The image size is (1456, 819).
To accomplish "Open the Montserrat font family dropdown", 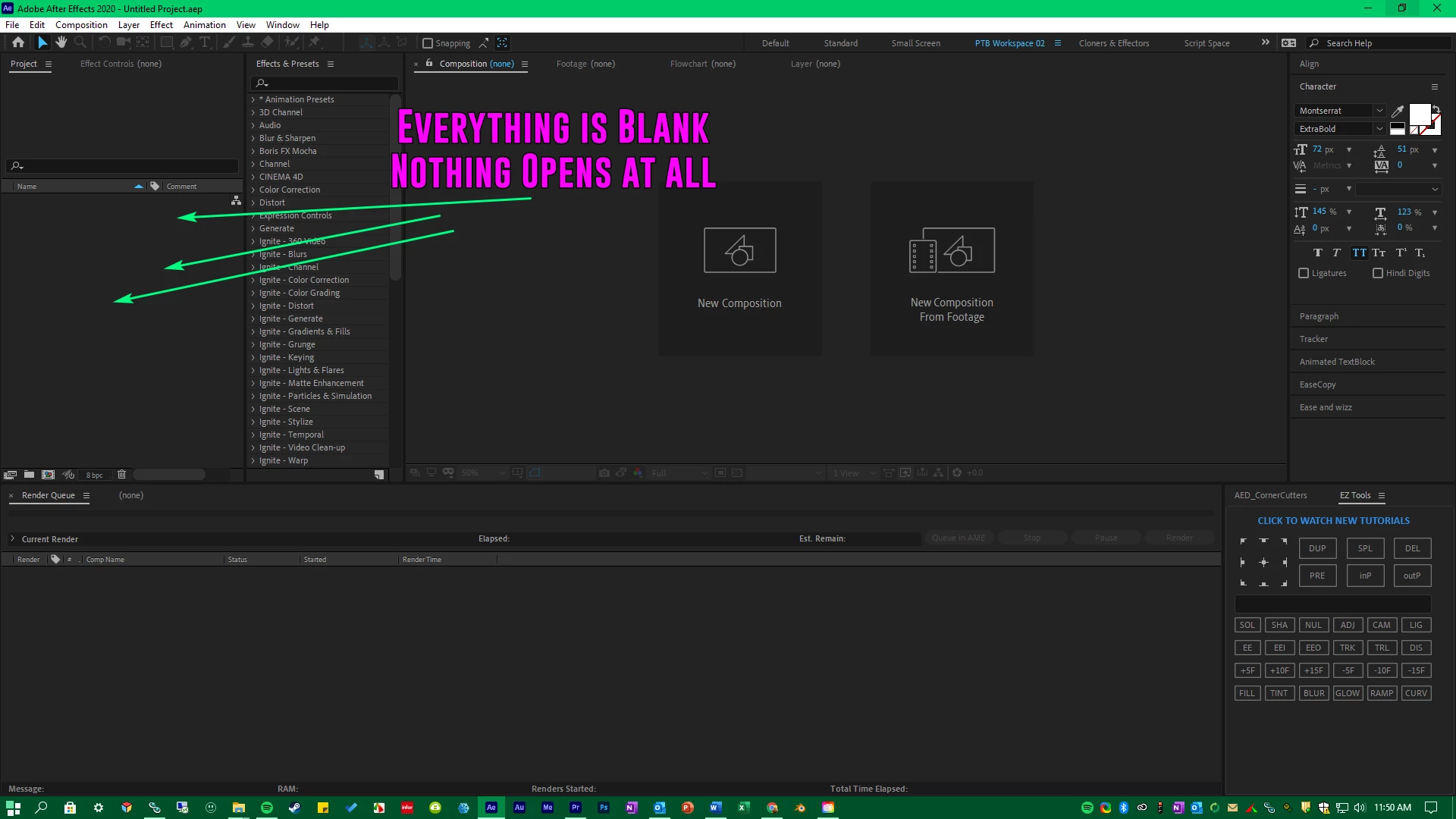I will pyautogui.click(x=1379, y=111).
